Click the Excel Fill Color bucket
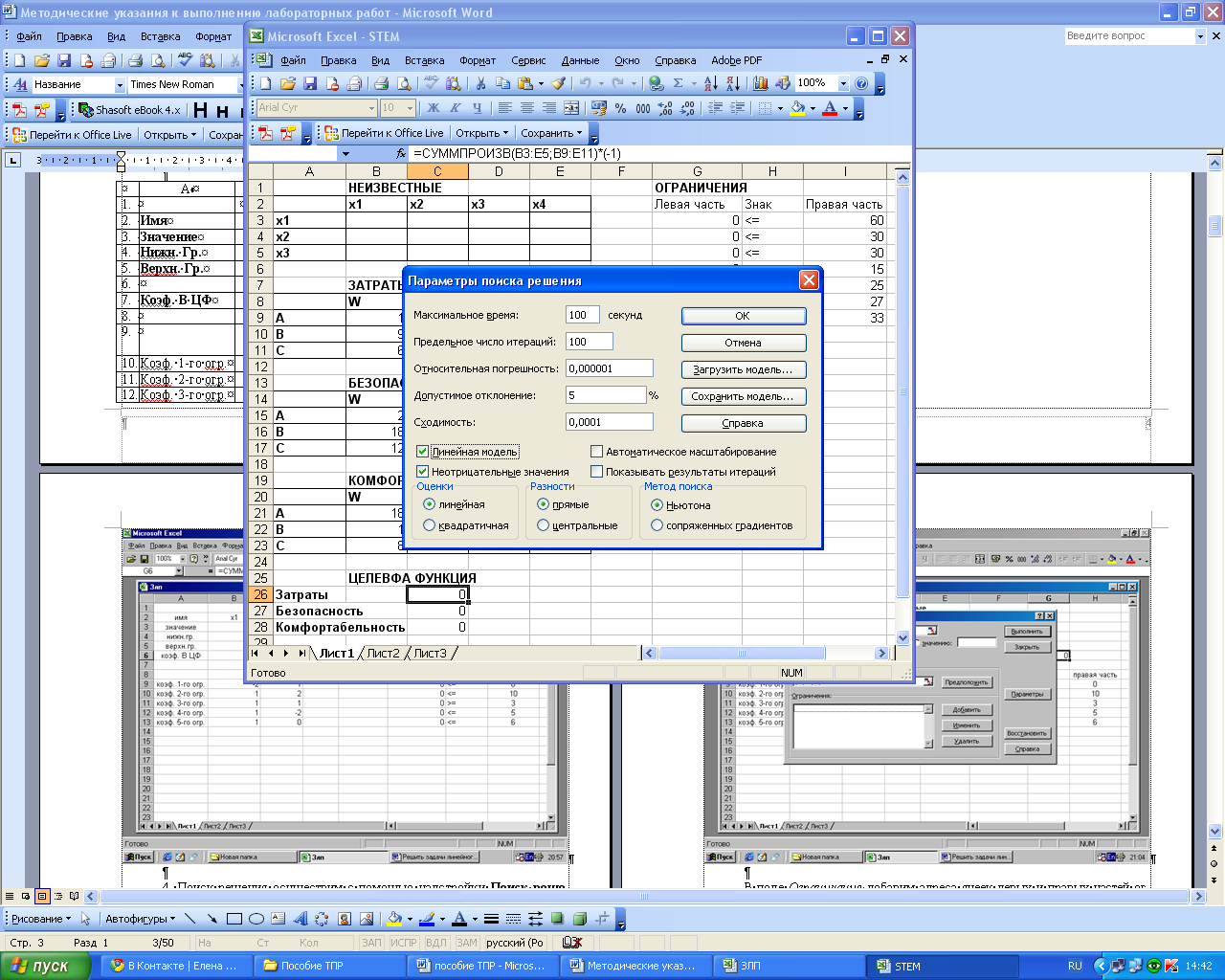This screenshot has width=1225, height=980. 797,108
